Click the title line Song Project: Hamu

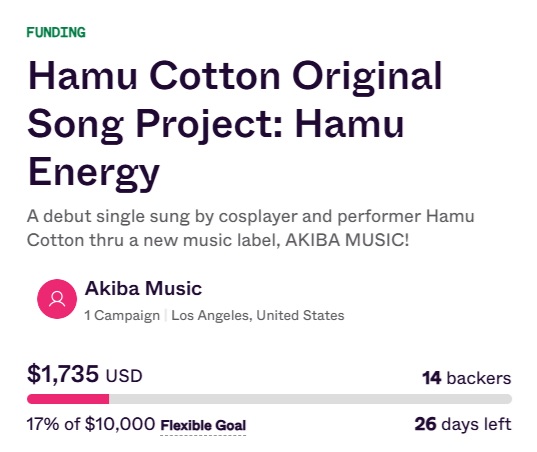[216, 124]
